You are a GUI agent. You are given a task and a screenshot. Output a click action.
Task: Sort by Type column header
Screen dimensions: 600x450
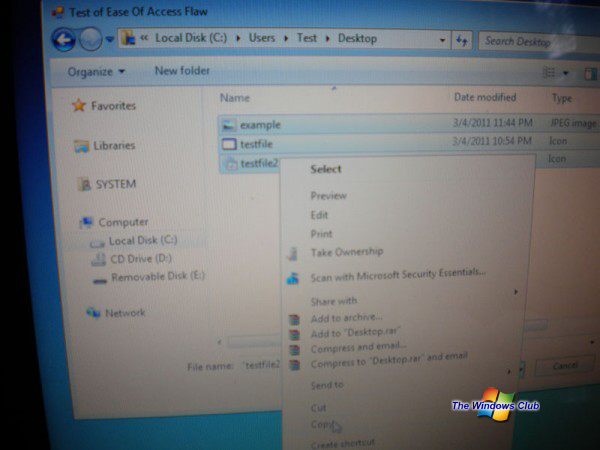562,98
